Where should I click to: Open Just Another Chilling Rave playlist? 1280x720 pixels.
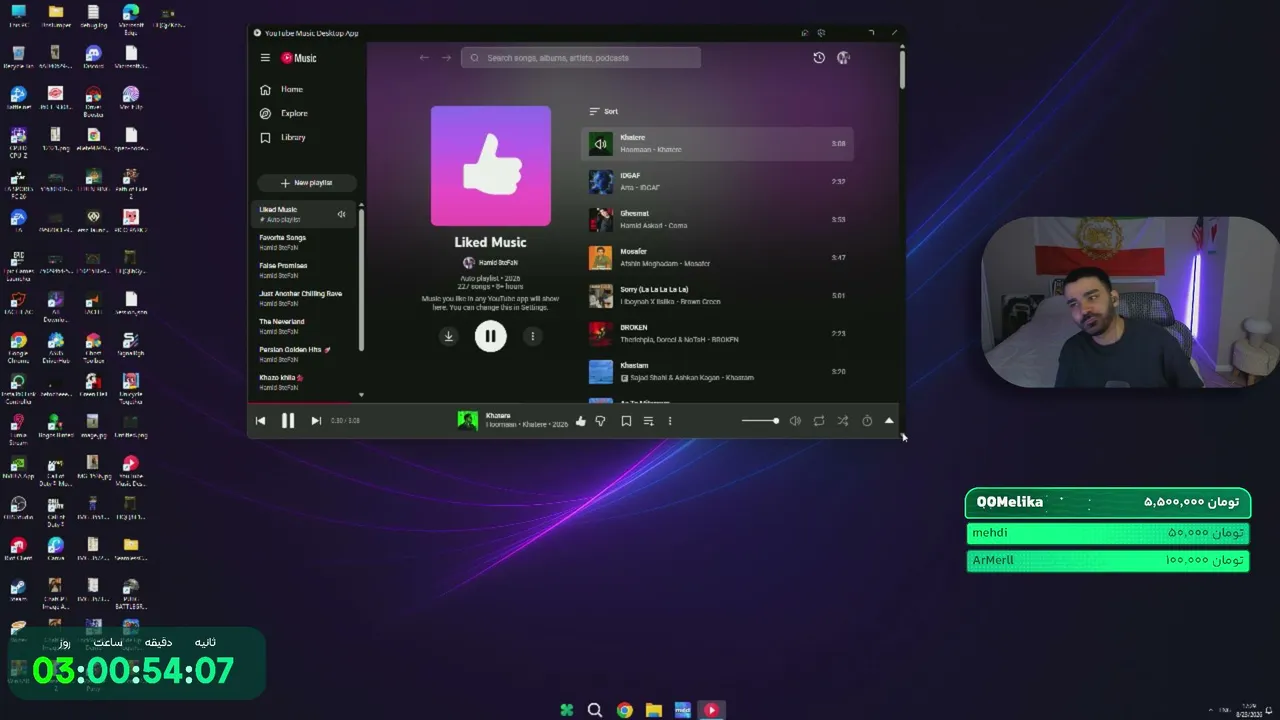point(303,298)
